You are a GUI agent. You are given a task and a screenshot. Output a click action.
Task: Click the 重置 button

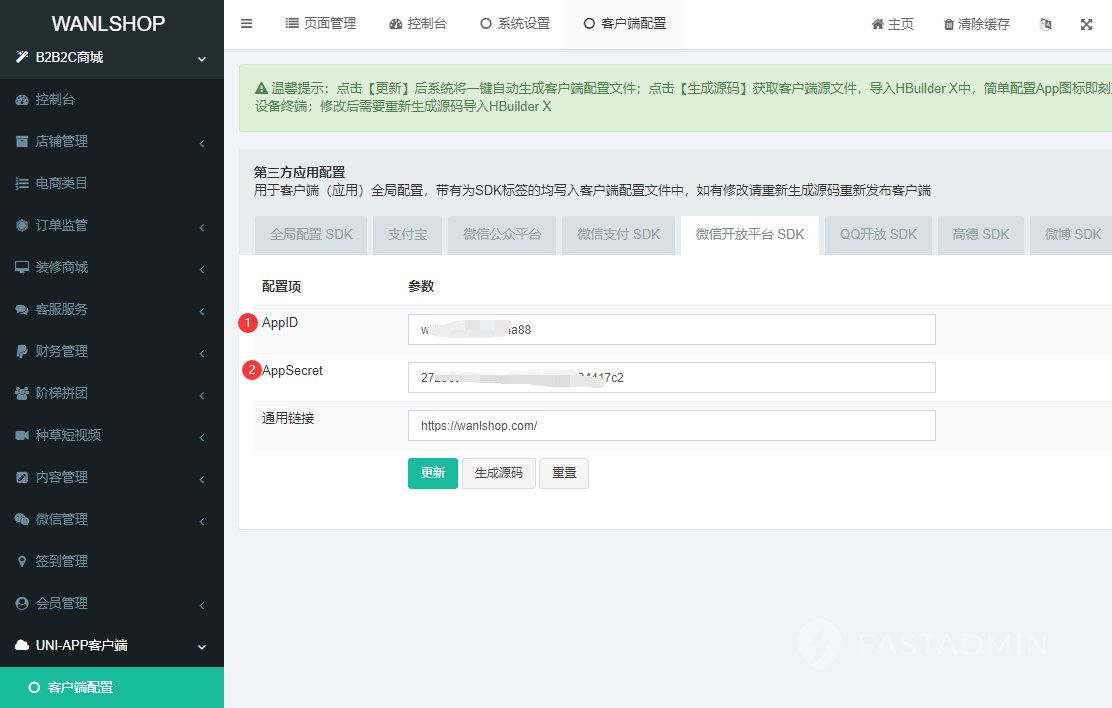564,473
